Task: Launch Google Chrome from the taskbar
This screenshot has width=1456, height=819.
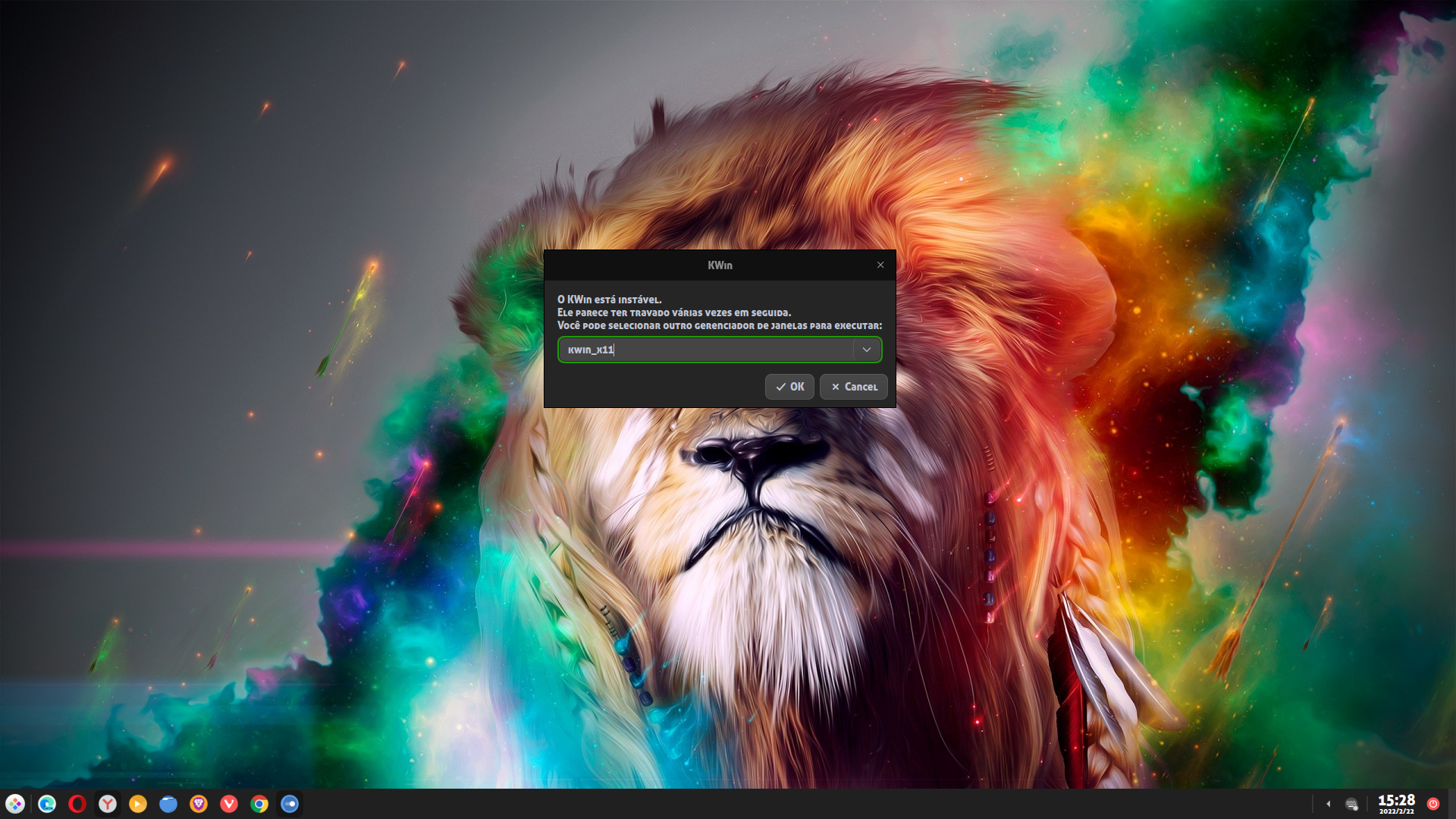Action: click(259, 804)
